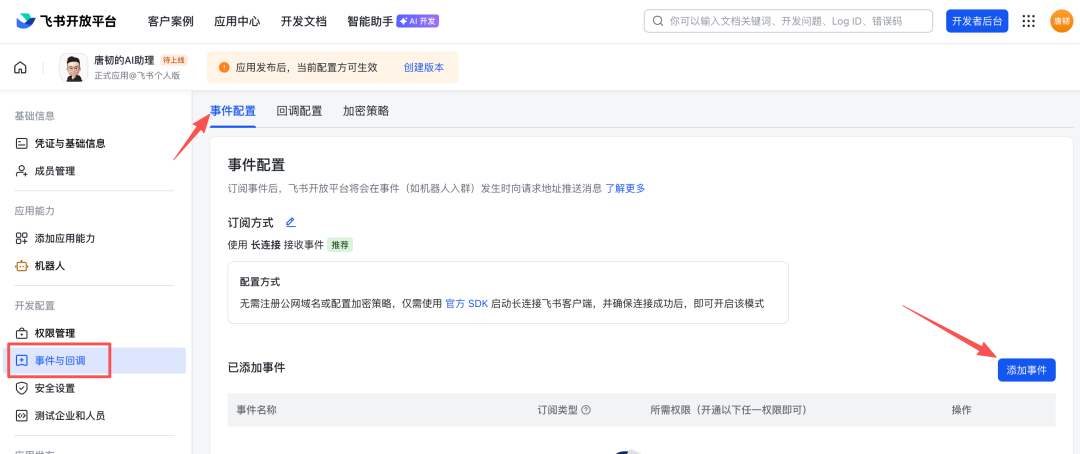Click the 开发配置 section label
Image resolution: width=1080 pixels, height=454 pixels.
coord(34,305)
